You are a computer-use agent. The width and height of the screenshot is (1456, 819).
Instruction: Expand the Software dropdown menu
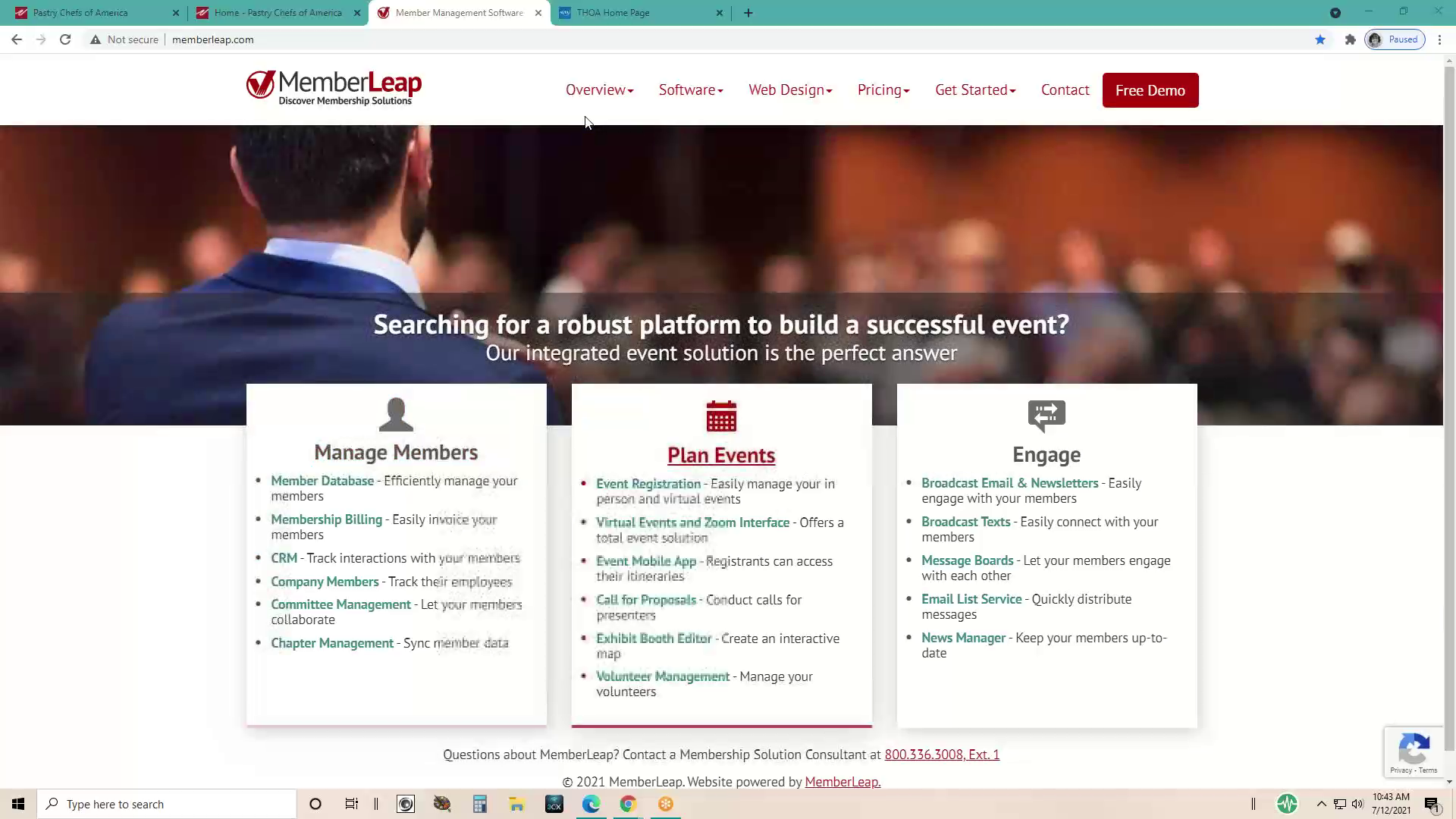coord(691,90)
